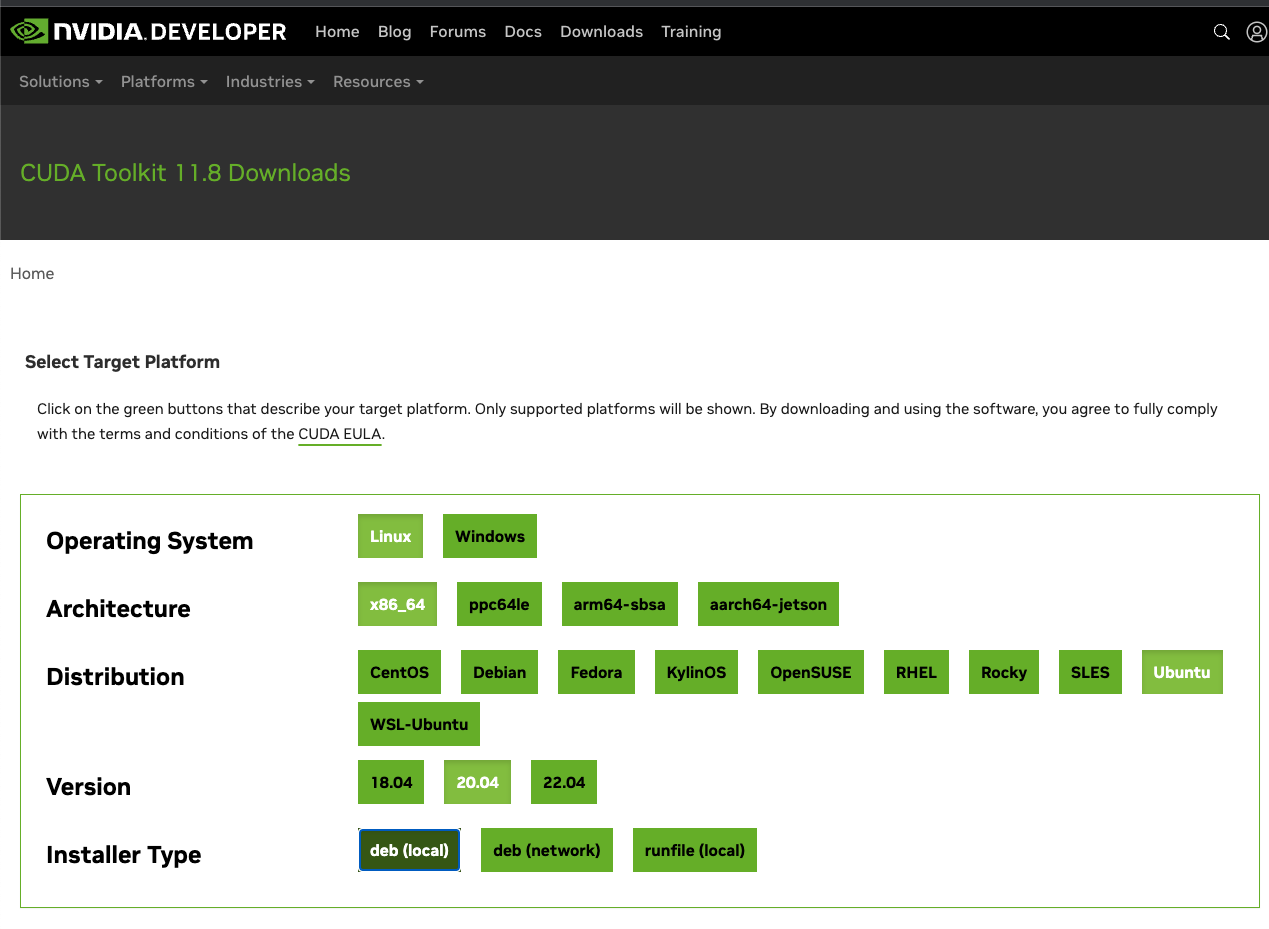Select Fedora distribution
The image size is (1269, 929).
[596, 672]
